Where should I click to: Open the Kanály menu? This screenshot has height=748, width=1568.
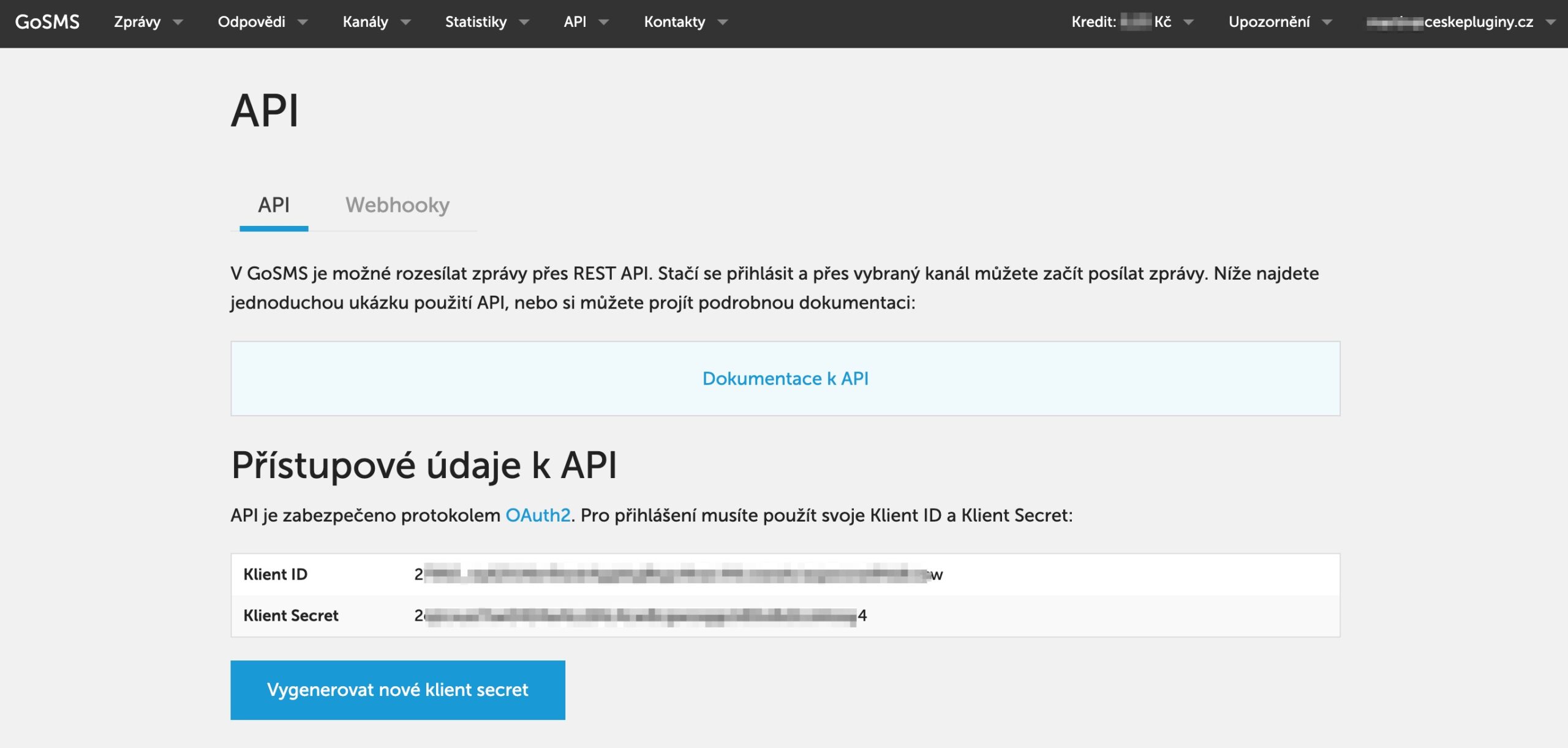click(365, 22)
